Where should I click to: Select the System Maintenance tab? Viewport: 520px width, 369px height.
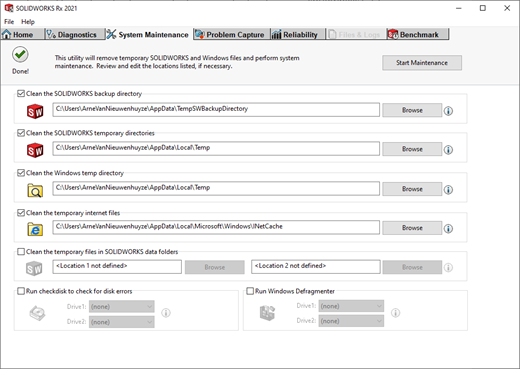pyautogui.click(x=149, y=34)
